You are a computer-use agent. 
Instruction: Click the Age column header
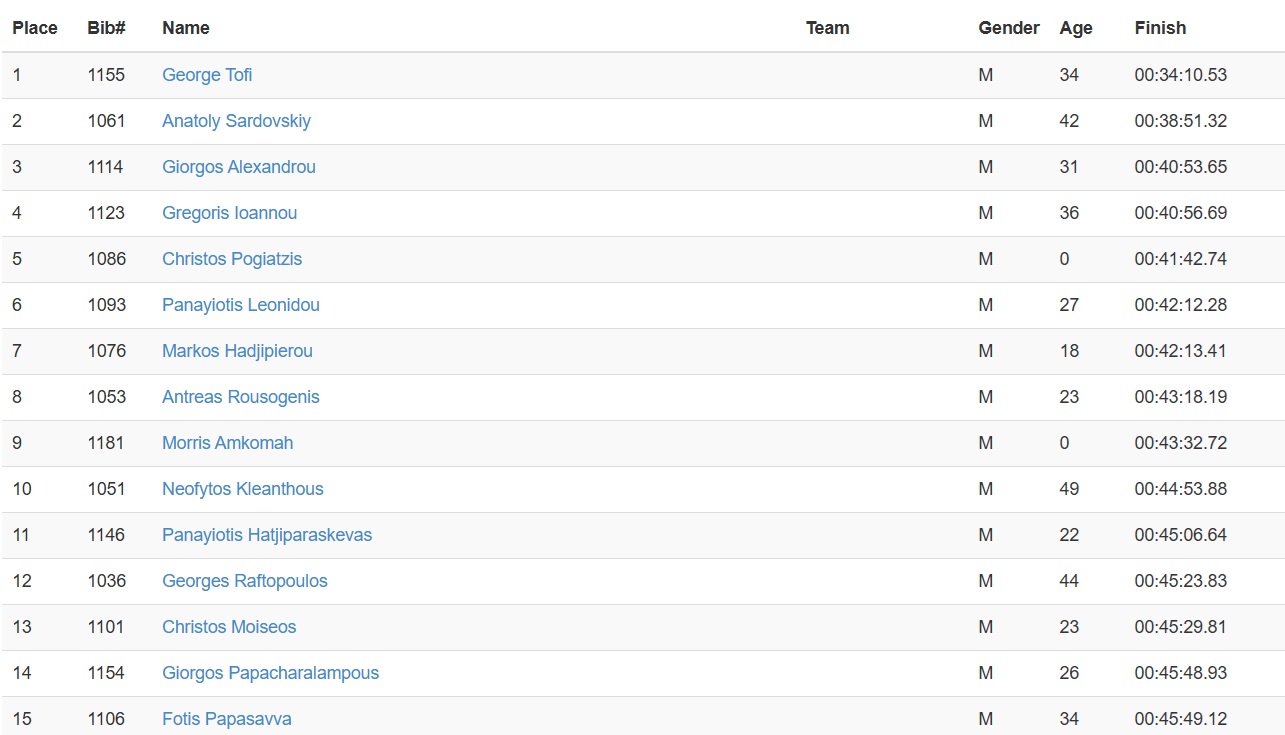(x=1076, y=28)
